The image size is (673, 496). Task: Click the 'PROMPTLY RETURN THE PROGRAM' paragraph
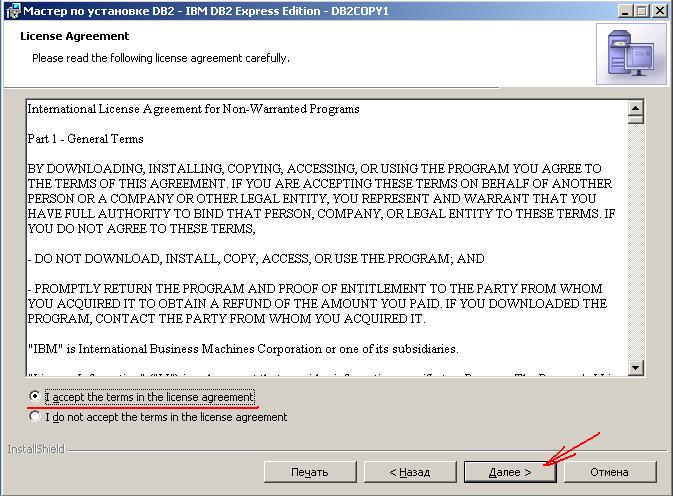point(317,303)
